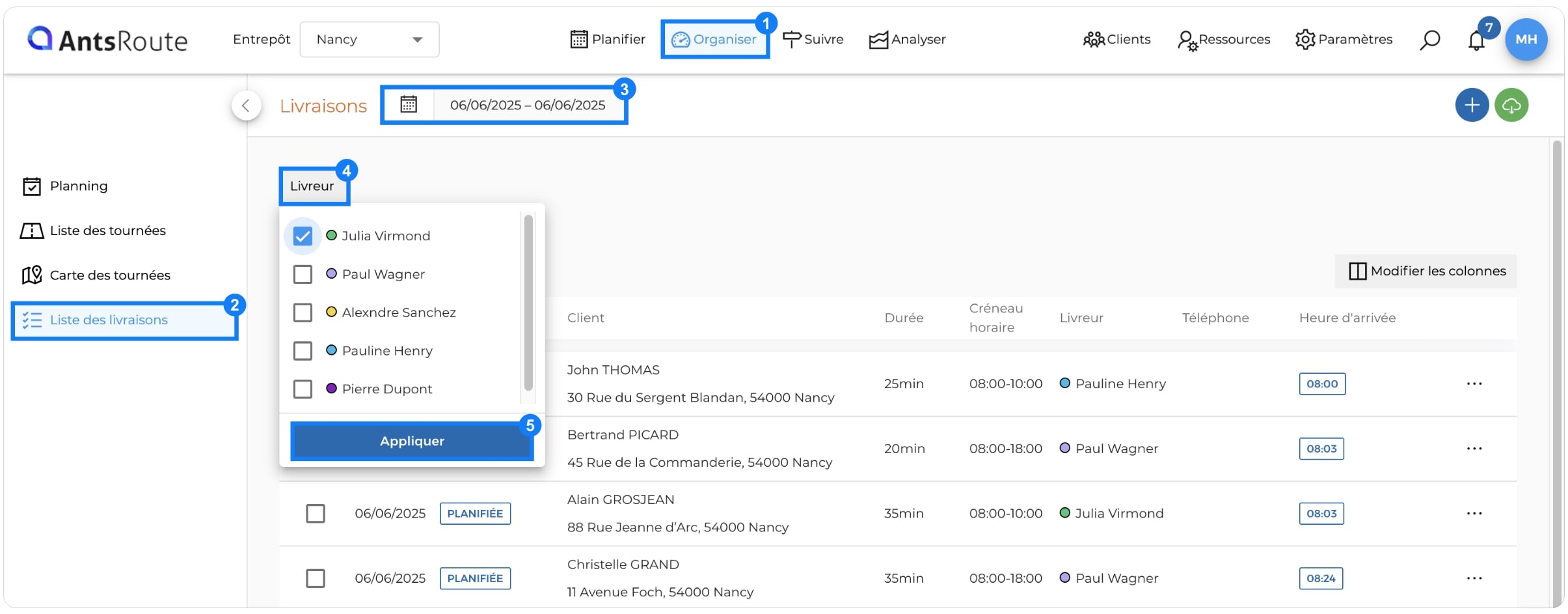1568x614 pixels.
Task: Click the Christelle GRAND client name
Action: tap(623, 565)
